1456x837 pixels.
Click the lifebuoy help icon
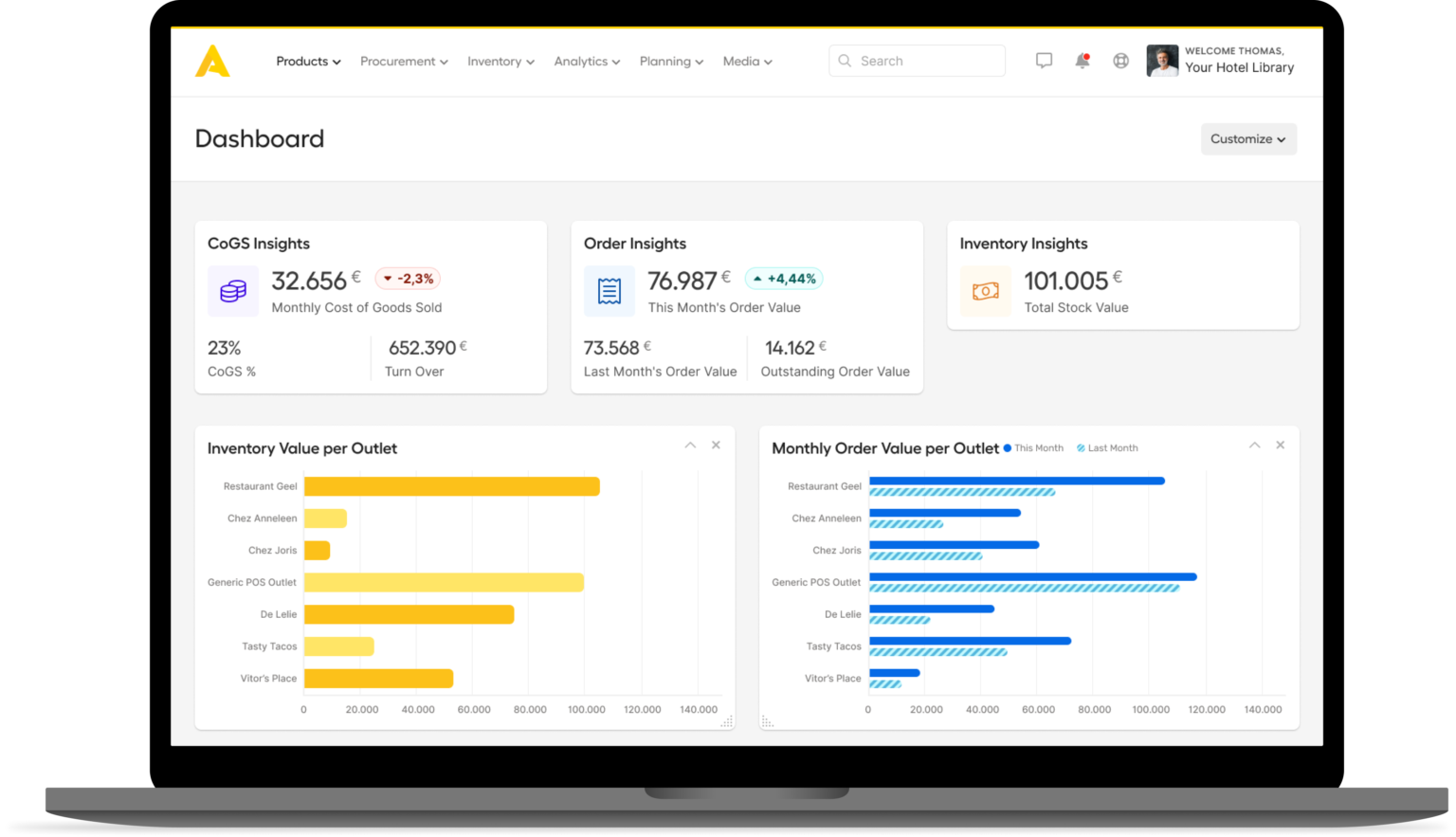point(1120,60)
